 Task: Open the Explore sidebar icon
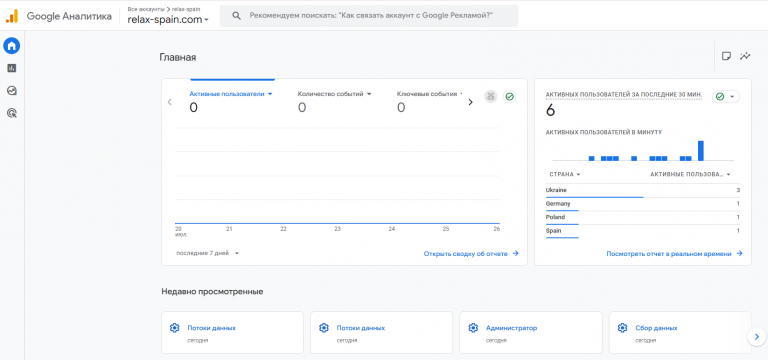pos(12,91)
